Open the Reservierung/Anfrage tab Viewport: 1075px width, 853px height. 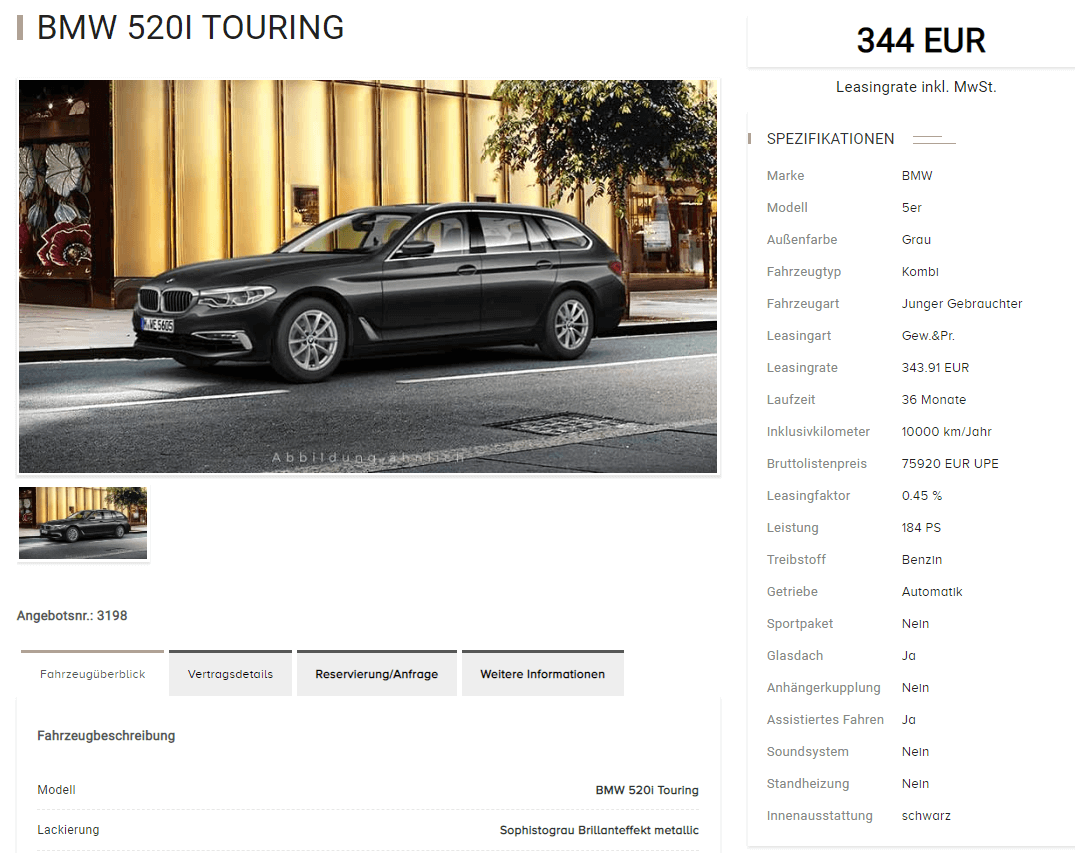(x=376, y=673)
